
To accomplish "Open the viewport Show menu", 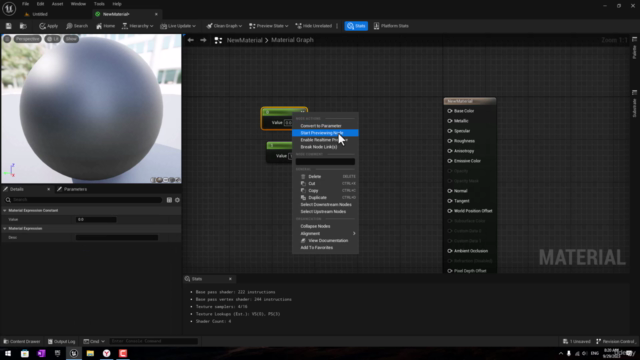I will (x=71, y=39).
